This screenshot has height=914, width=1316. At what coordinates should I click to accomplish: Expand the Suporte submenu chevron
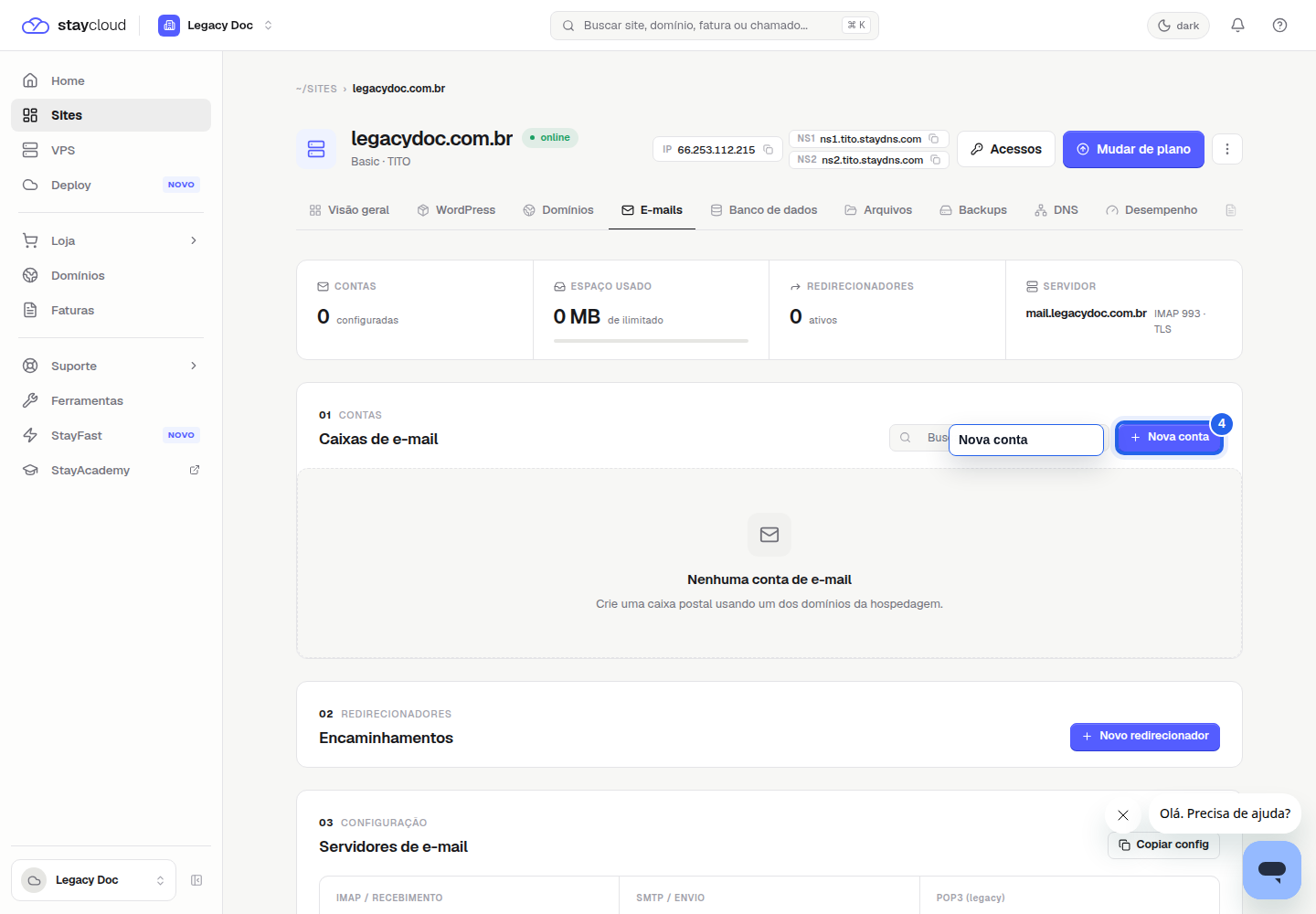pyautogui.click(x=194, y=366)
